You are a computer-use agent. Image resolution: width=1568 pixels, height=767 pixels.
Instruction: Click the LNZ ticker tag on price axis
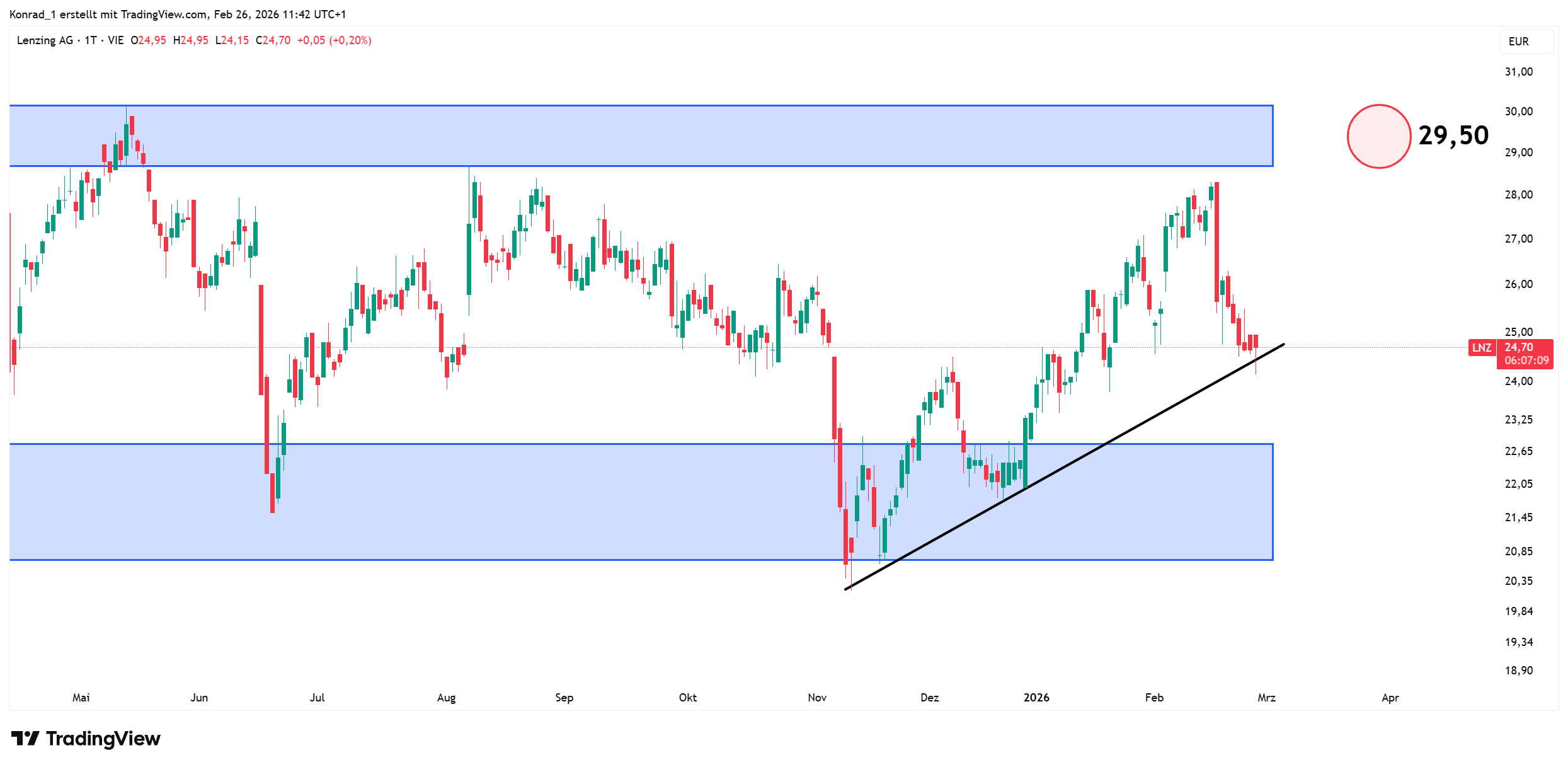click(1481, 348)
